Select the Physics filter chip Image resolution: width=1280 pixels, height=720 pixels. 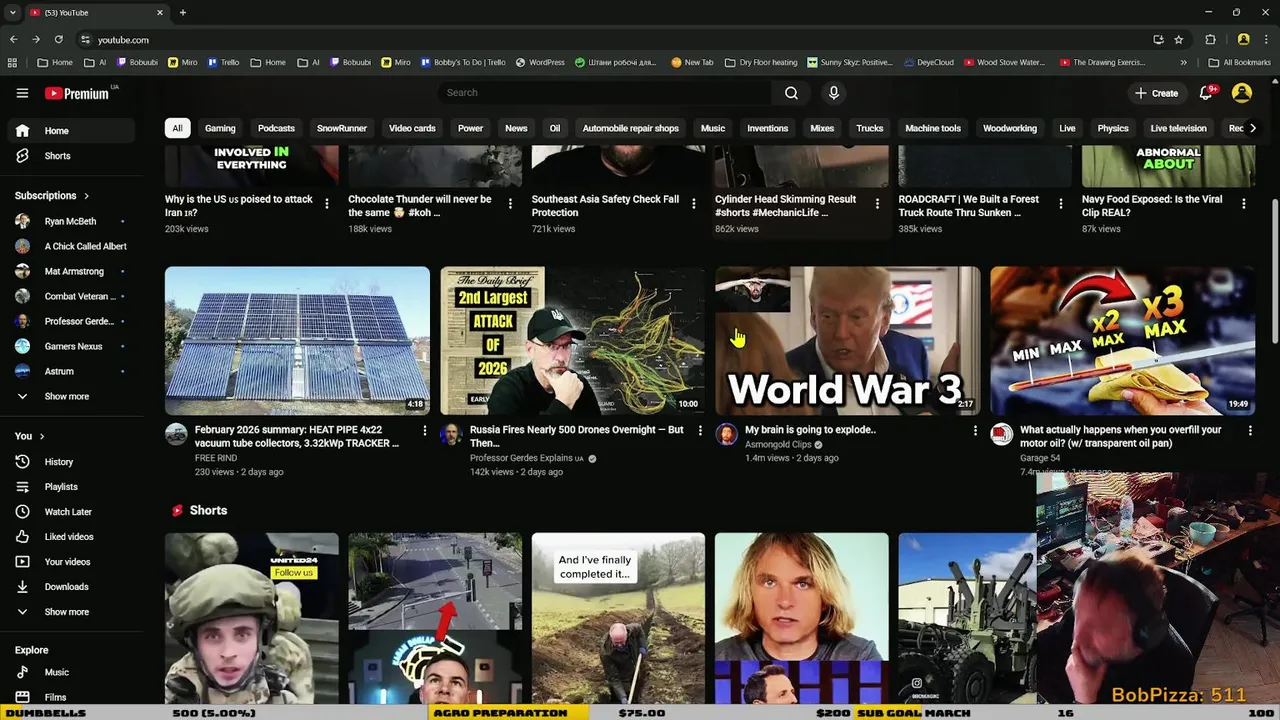1113,128
